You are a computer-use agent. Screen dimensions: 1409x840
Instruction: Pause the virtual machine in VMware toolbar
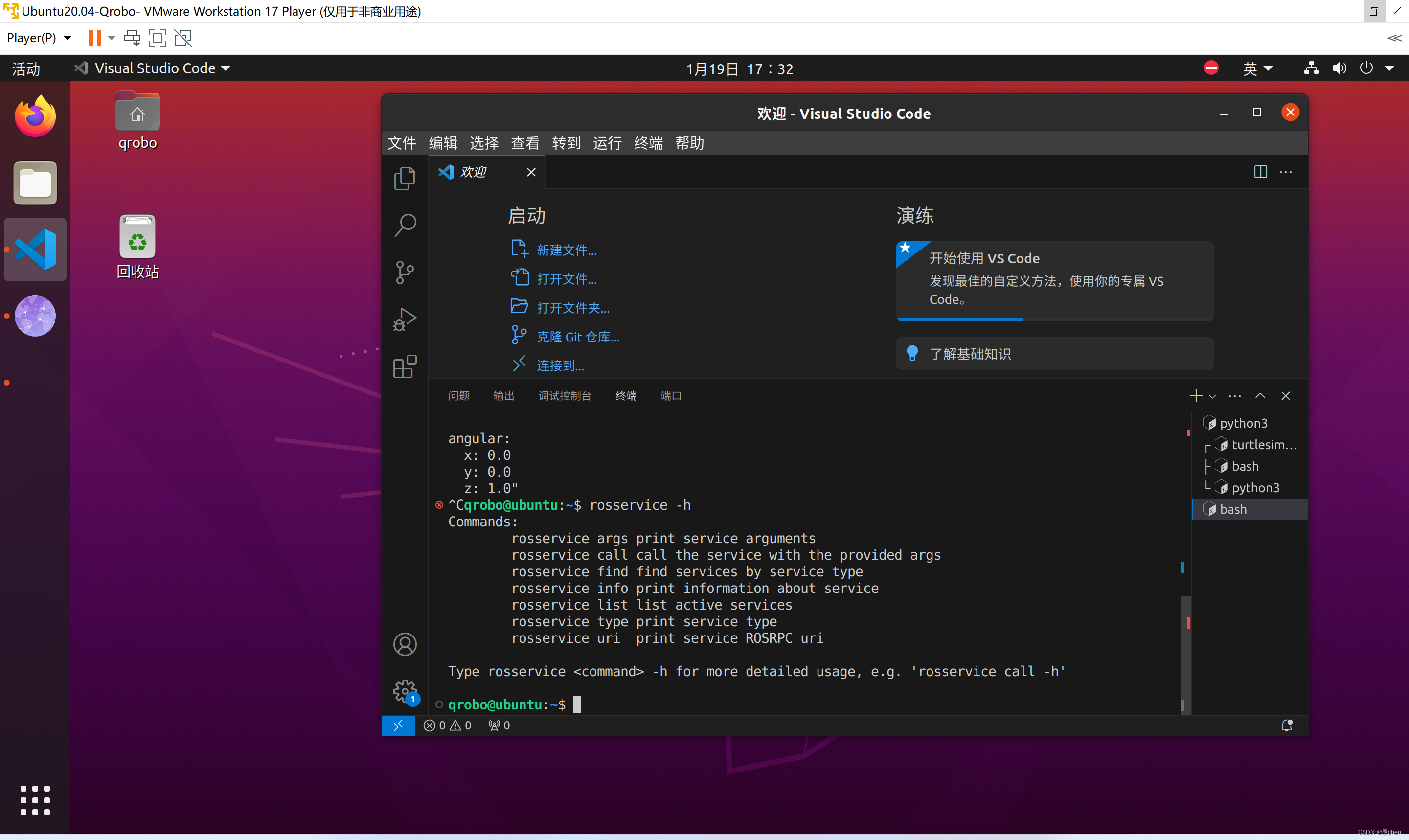(x=94, y=38)
